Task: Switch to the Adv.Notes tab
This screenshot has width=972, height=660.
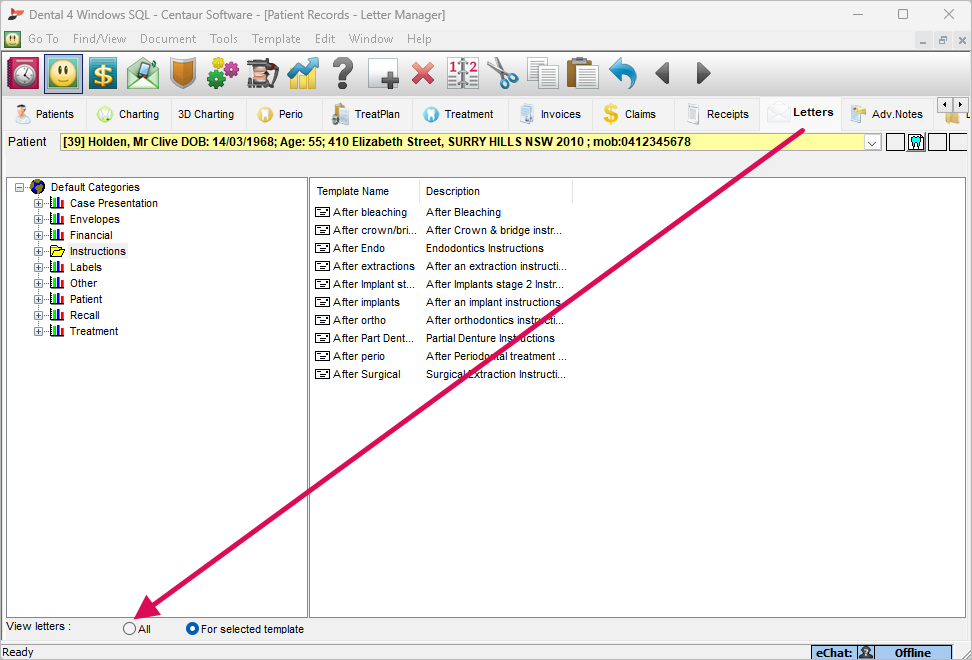Action: (887, 114)
